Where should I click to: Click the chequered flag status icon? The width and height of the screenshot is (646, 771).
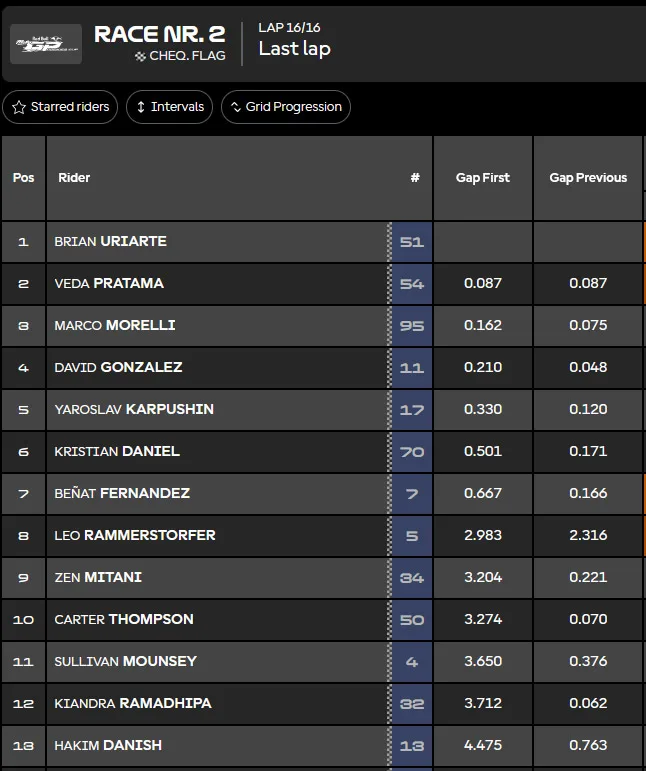point(140,57)
